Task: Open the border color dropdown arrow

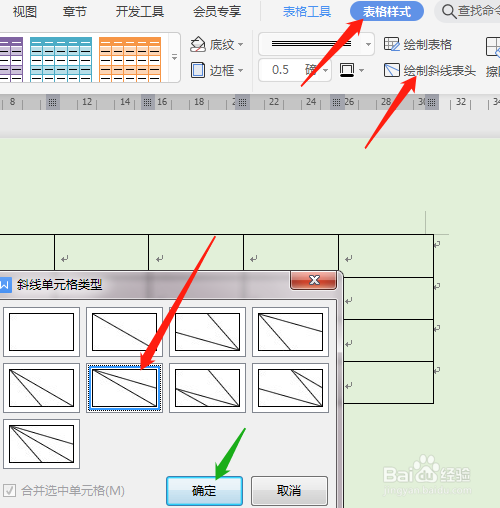Action: [362, 70]
